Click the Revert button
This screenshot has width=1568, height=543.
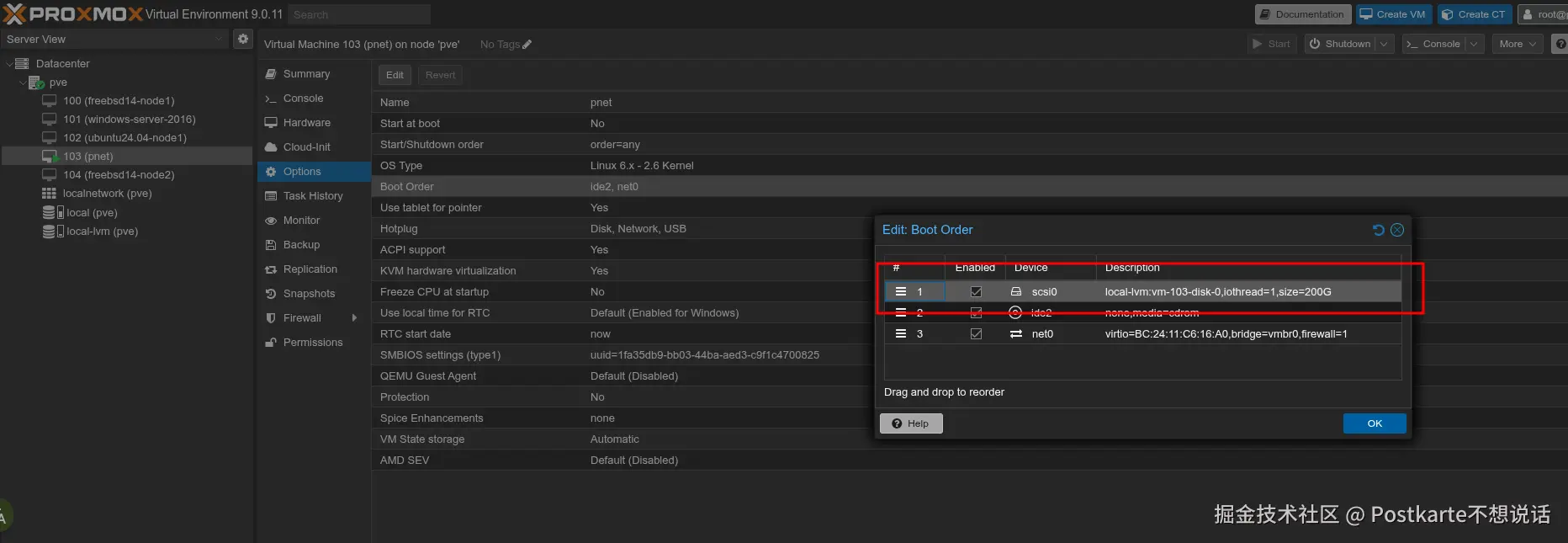440,75
